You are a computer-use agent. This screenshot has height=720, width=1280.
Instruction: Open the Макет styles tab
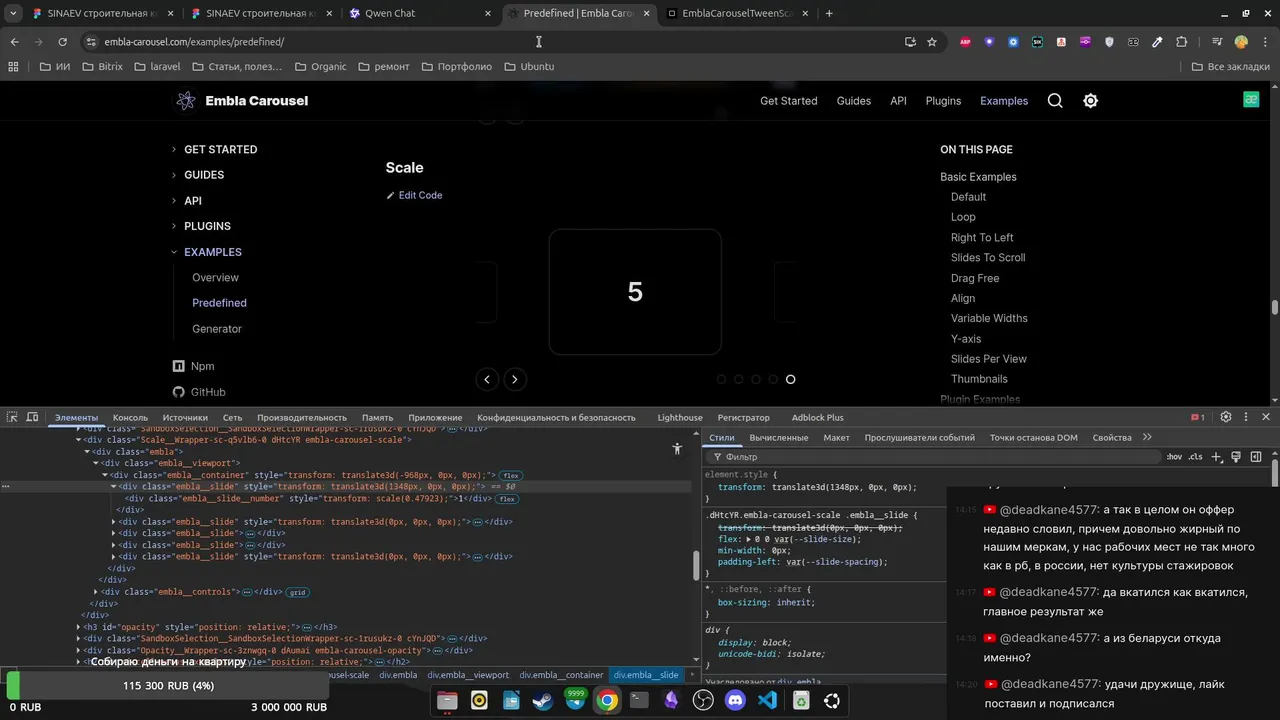coord(836,437)
